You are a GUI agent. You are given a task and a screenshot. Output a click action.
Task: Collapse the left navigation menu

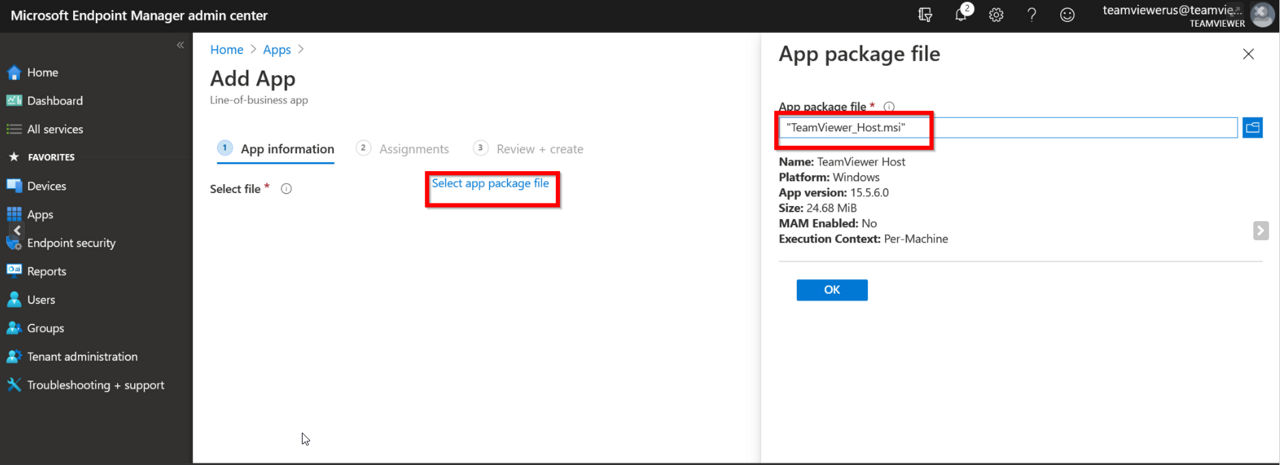(x=180, y=45)
